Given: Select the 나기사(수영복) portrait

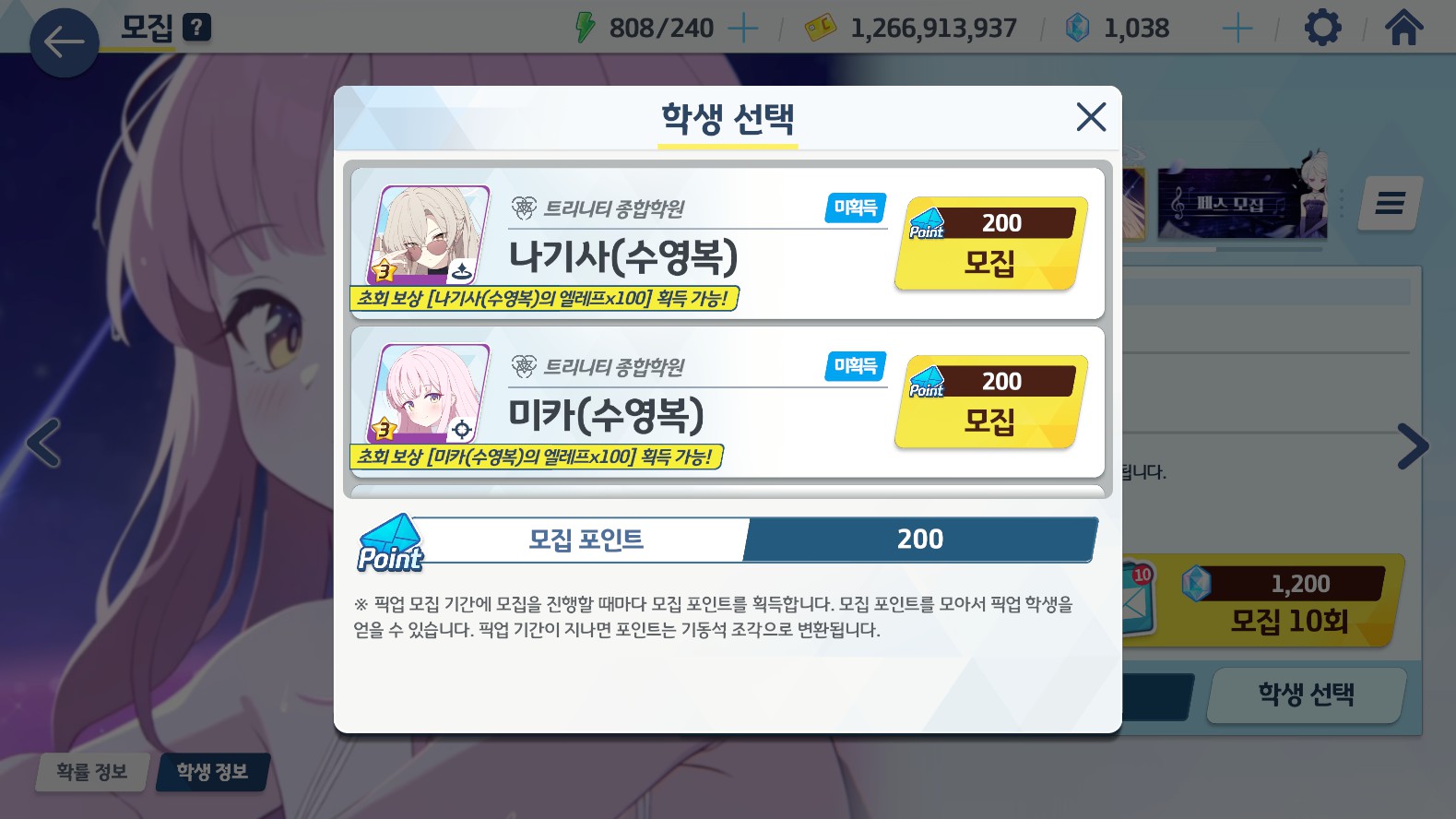Looking at the screenshot, I should click(429, 235).
